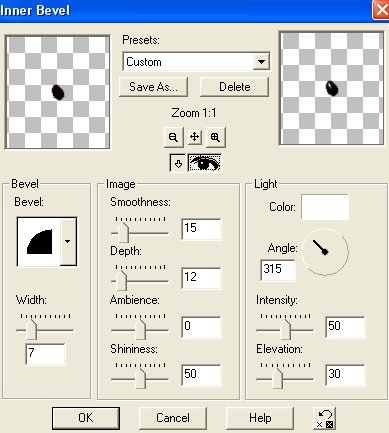This screenshot has width=389, height=433.
Task: Click the Intensity value field
Action: click(345, 327)
